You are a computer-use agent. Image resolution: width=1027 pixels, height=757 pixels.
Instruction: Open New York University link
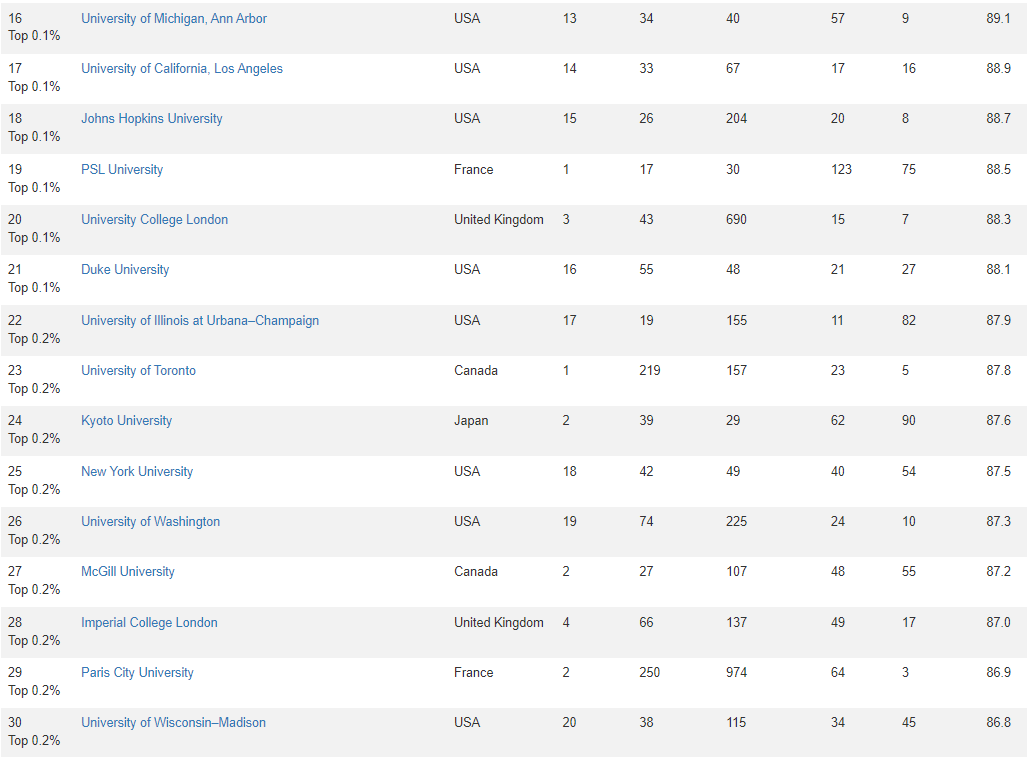(x=137, y=471)
